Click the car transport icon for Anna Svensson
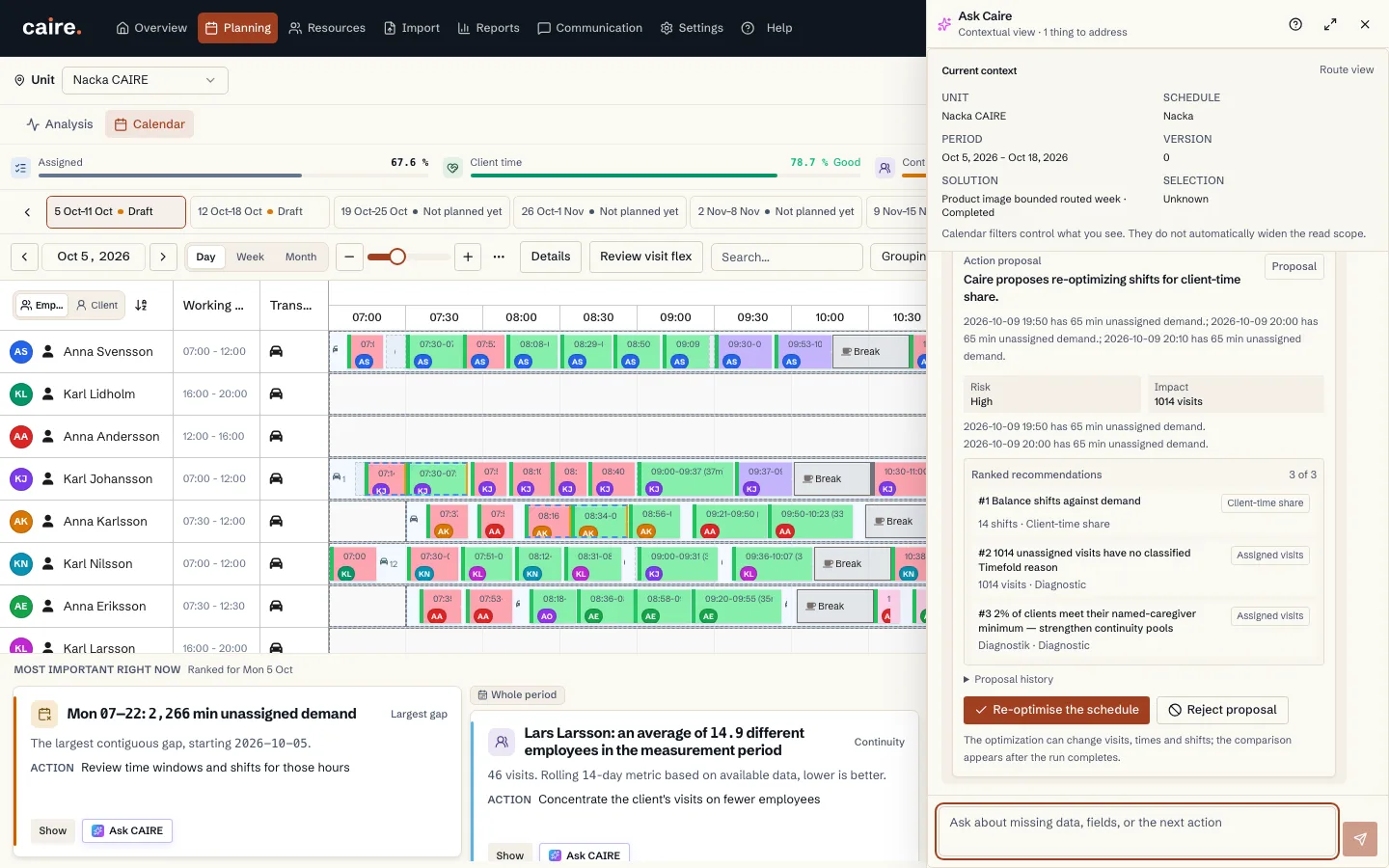 tap(276, 352)
